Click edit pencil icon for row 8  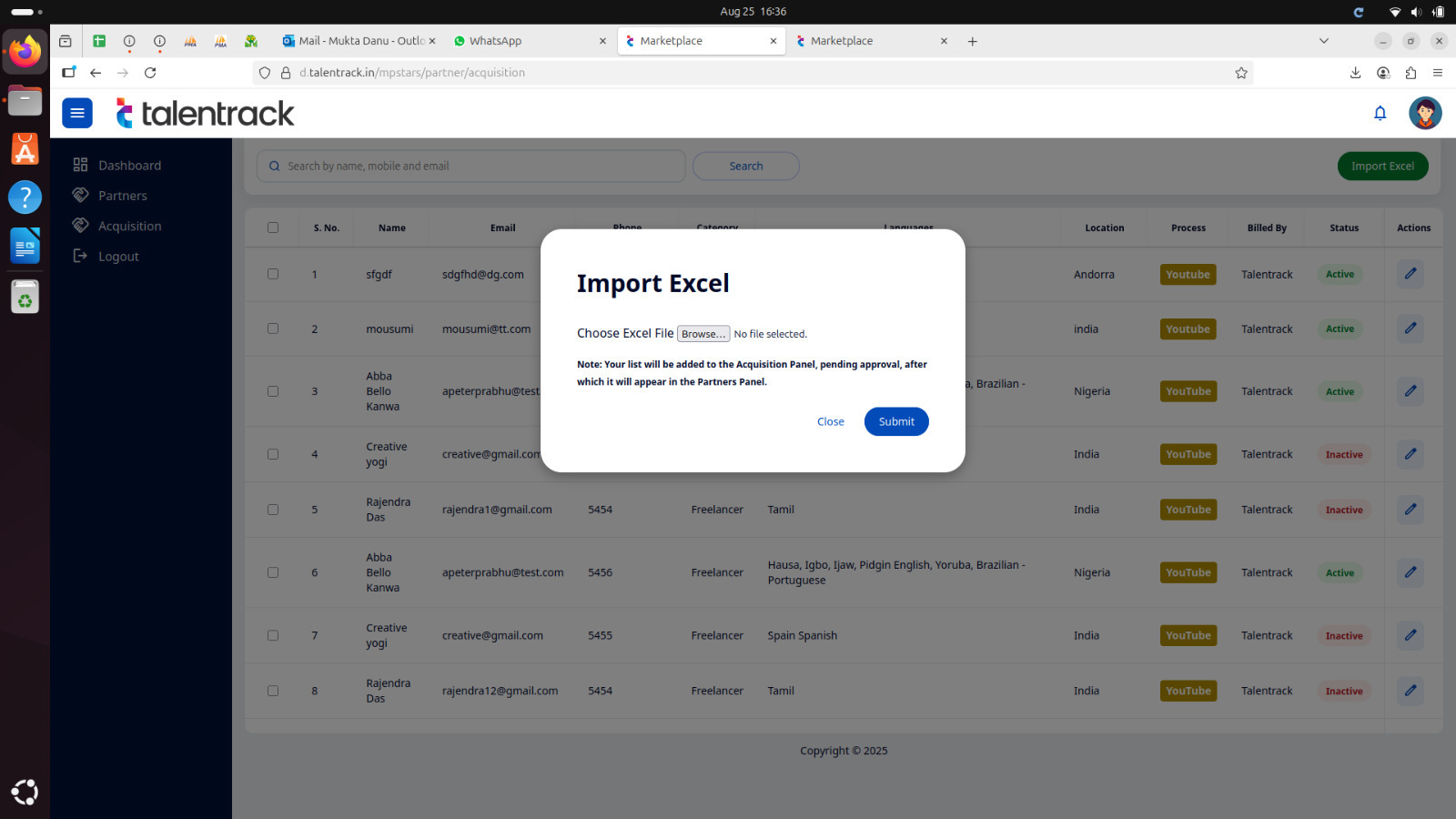(1410, 691)
